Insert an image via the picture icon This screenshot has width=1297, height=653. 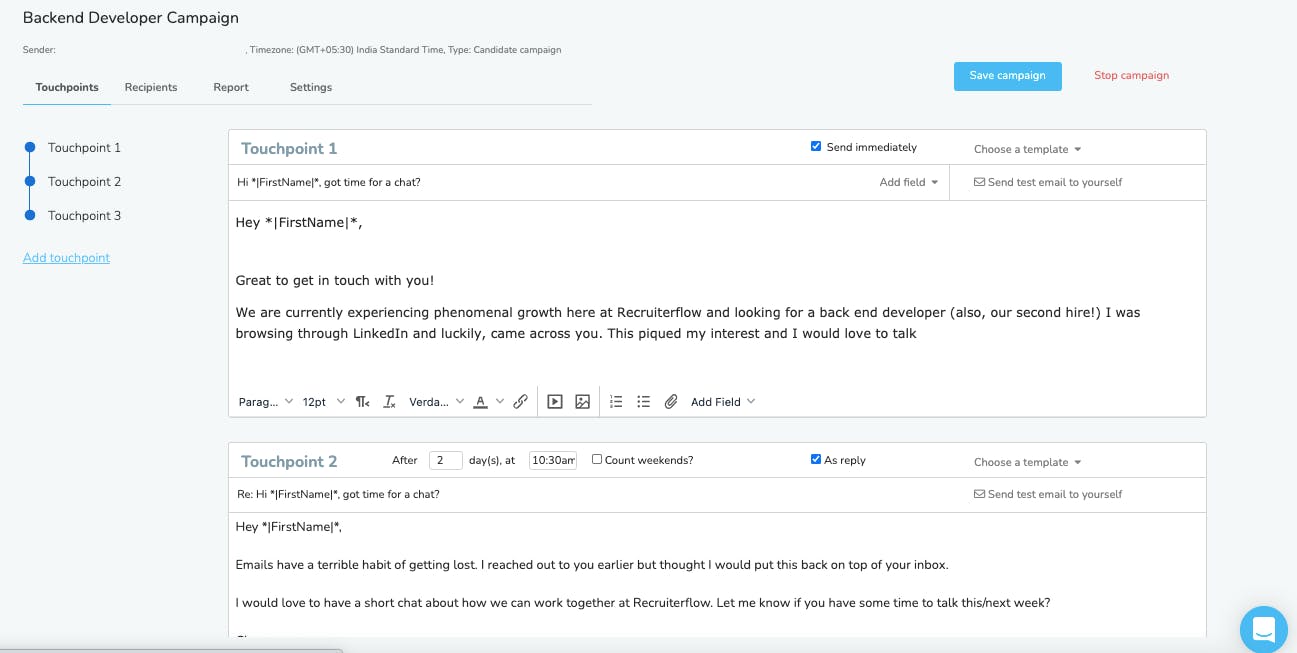point(583,402)
